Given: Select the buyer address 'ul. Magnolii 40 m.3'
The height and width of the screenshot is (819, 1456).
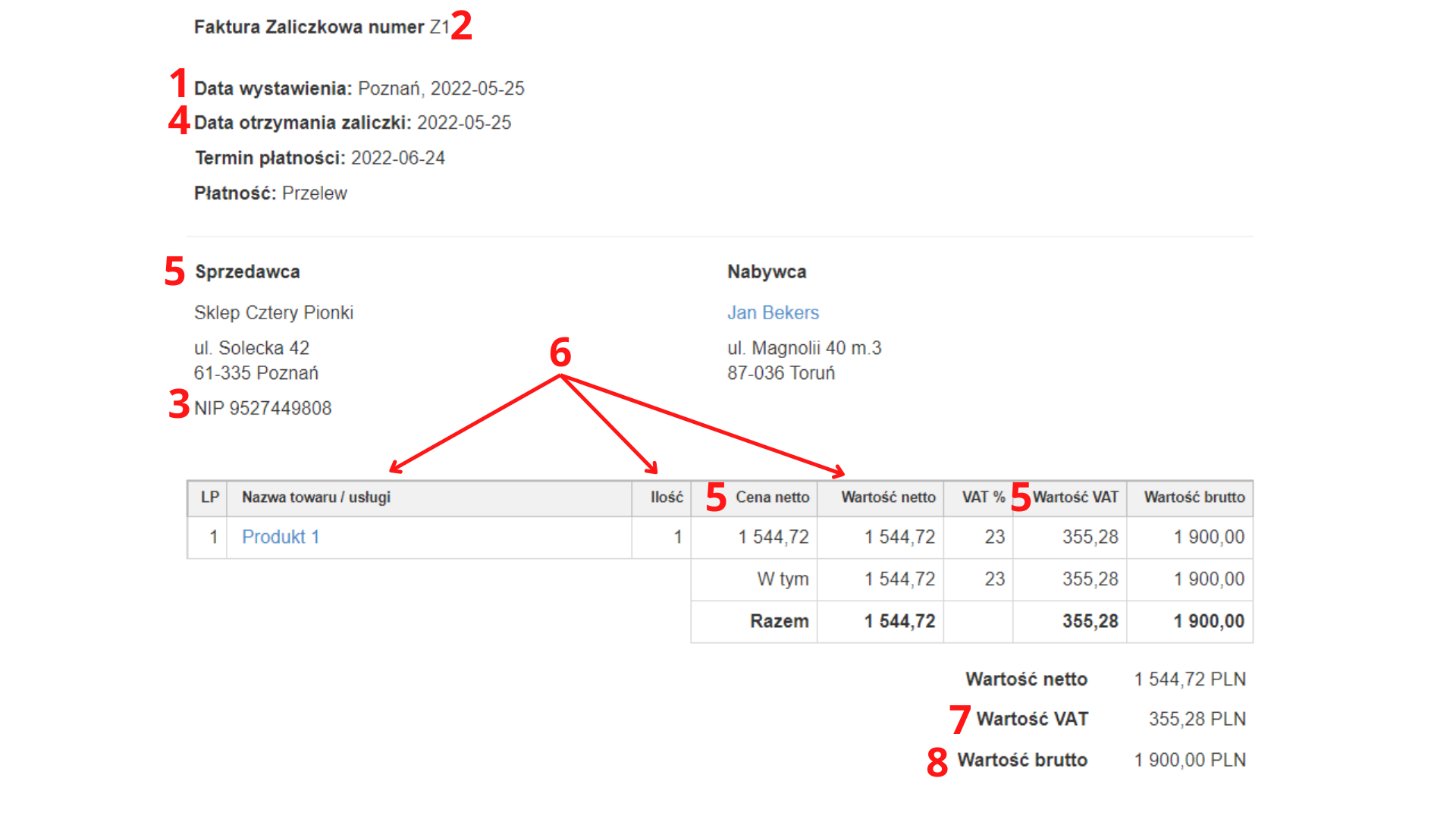Looking at the screenshot, I should click(x=805, y=348).
